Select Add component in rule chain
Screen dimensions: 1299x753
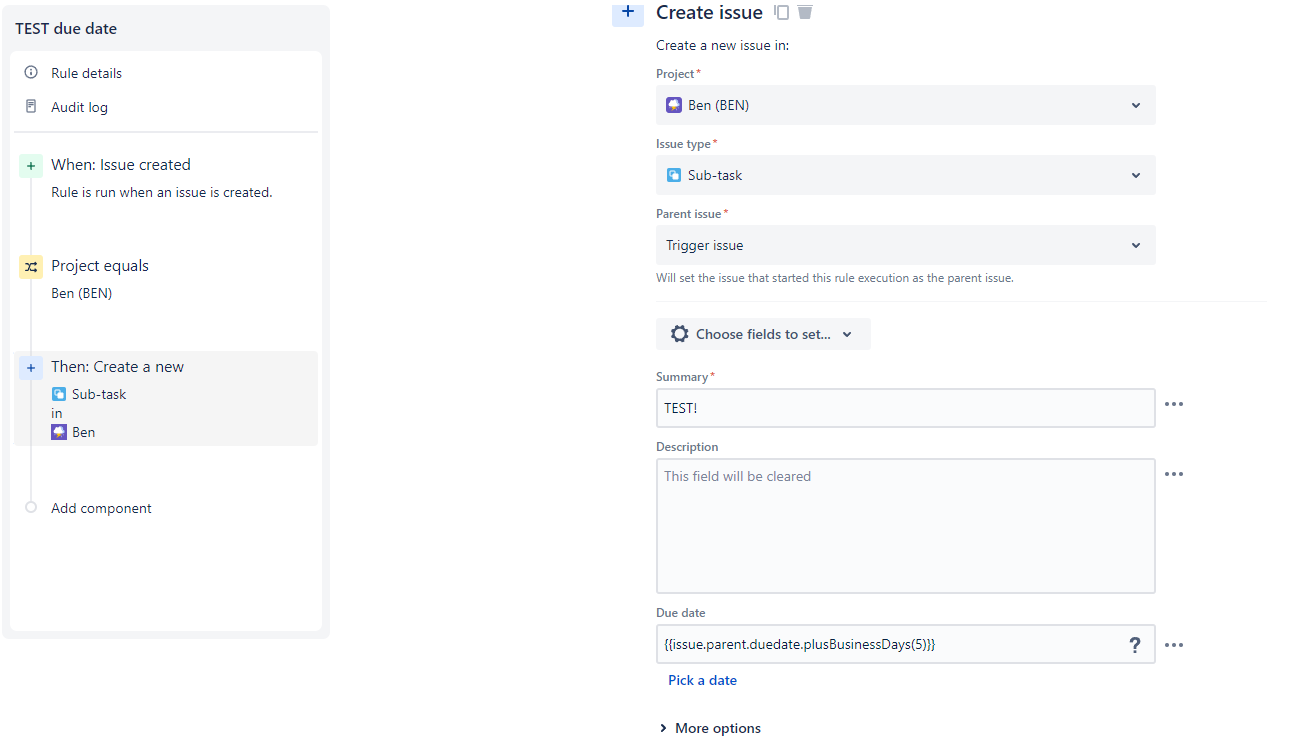click(101, 508)
